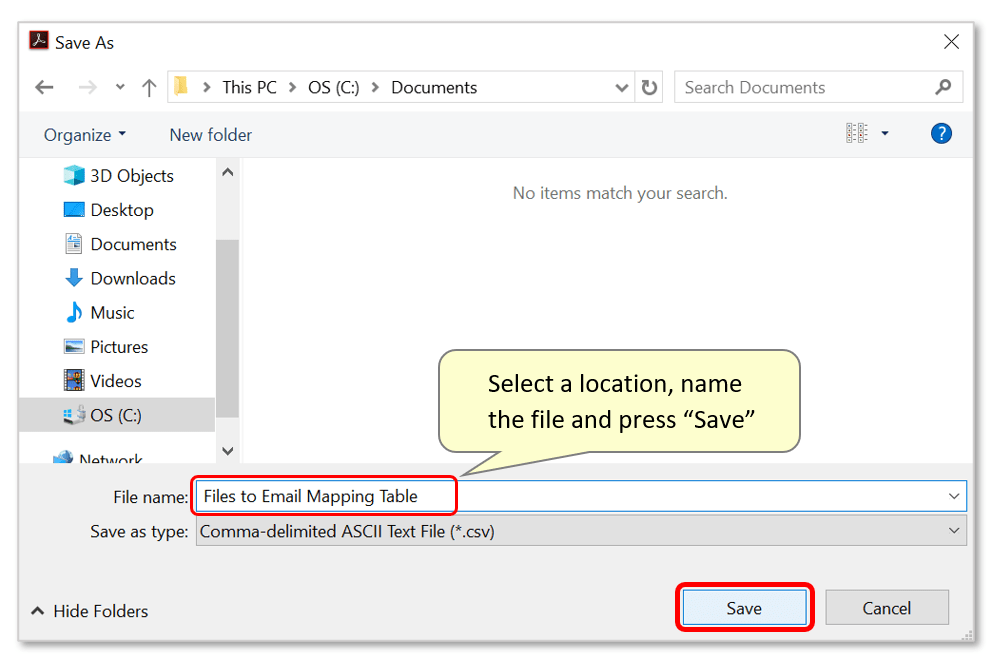Click the Cancel button
The width and height of the screenshot is (997, 661).
click(x=886, y=608)
